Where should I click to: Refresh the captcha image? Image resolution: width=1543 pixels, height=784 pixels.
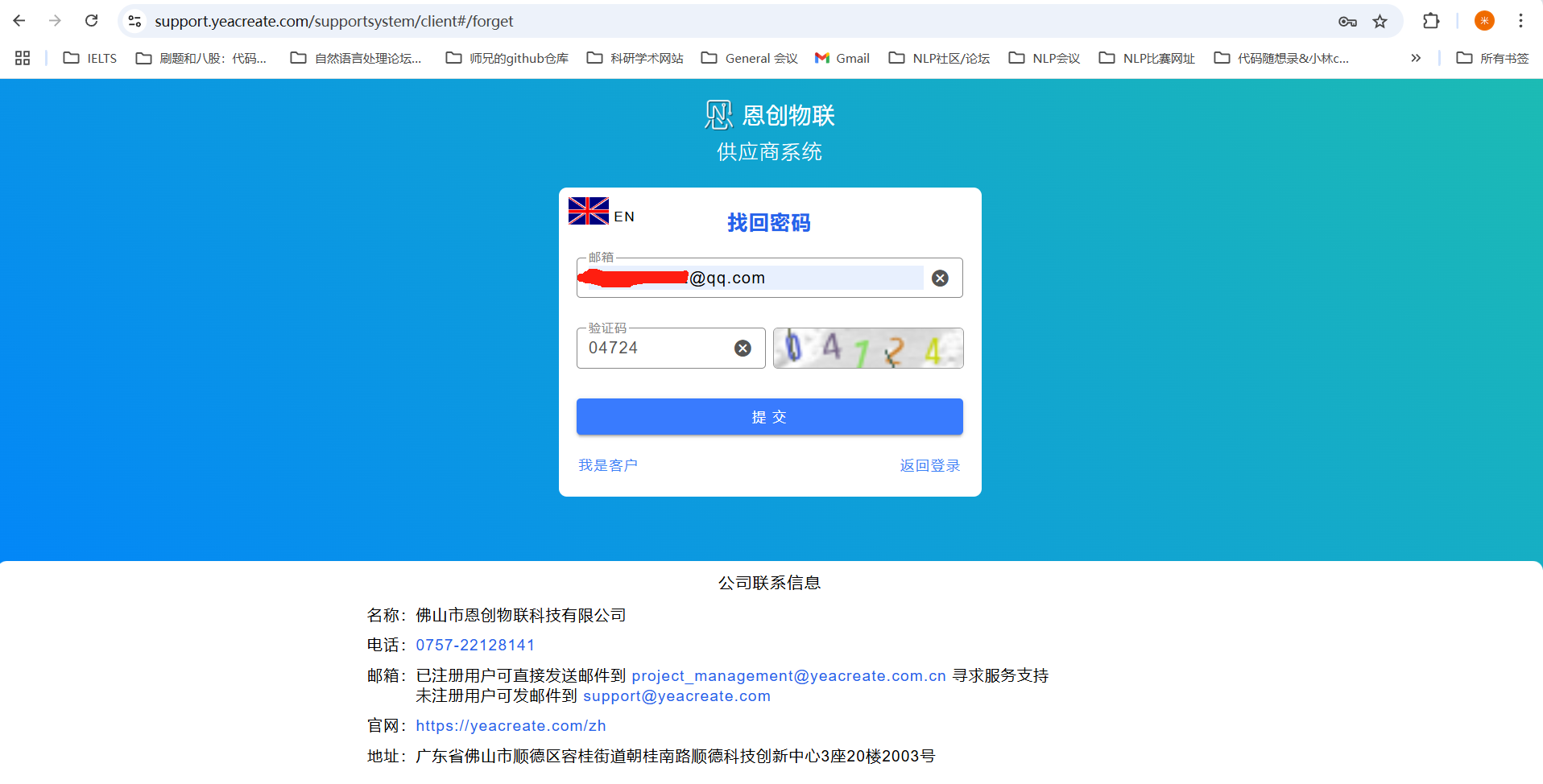tap(868, 349)
